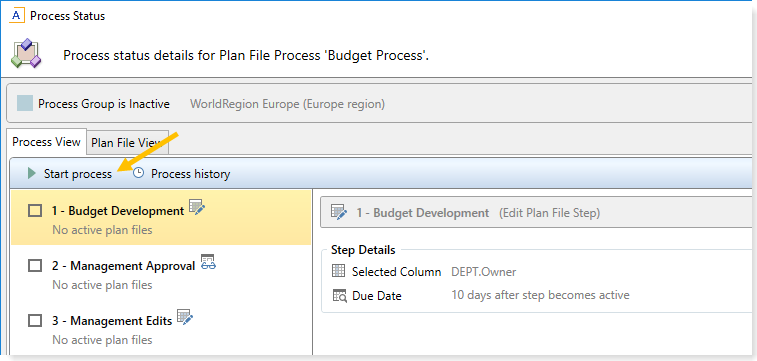Click the edit icon beside Budget Development step
This screenshot has width=757, height=361.
click(197, 208)
